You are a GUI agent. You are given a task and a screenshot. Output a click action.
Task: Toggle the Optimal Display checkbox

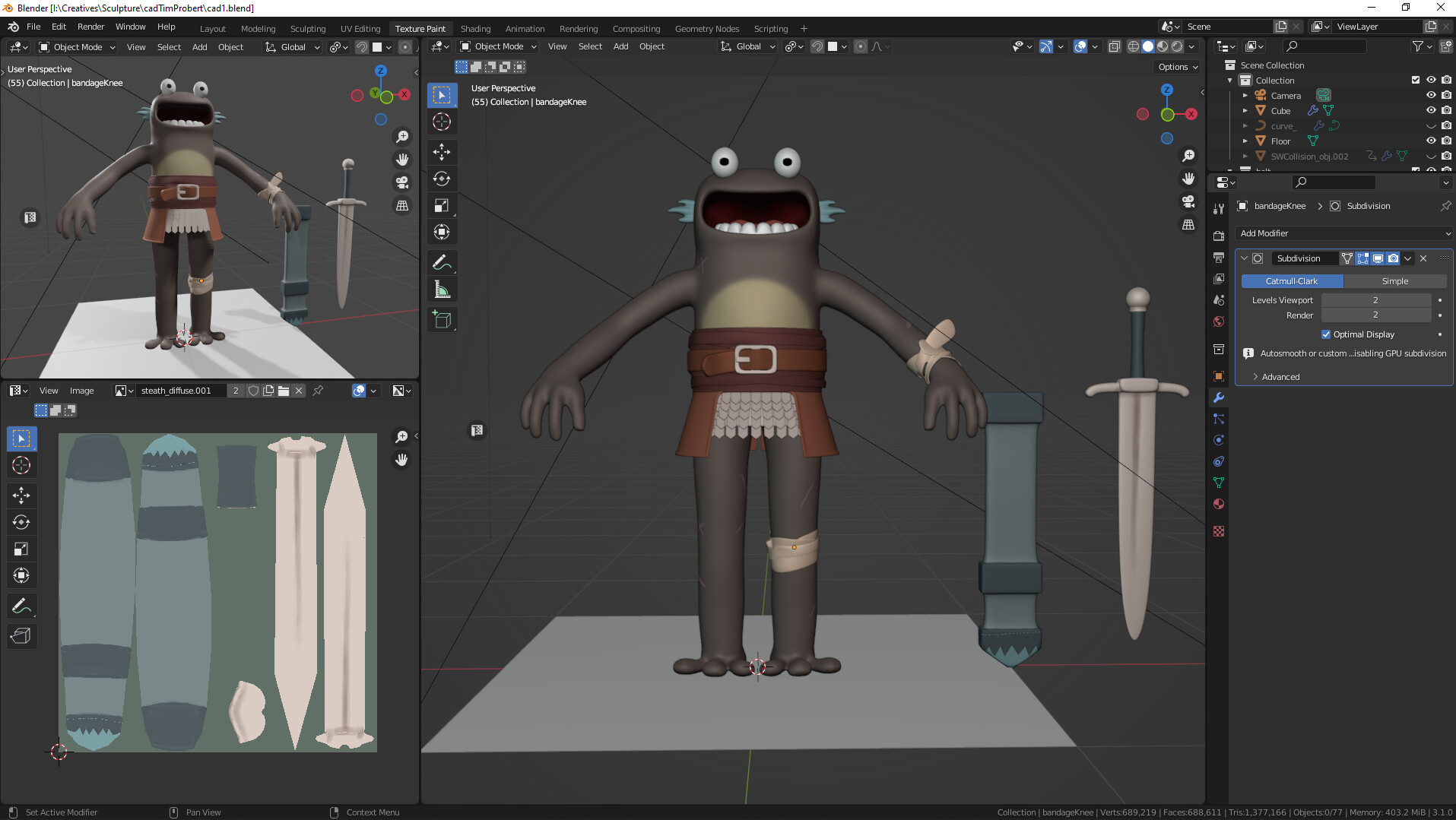pyautogui.click(x=1326, y=334)
